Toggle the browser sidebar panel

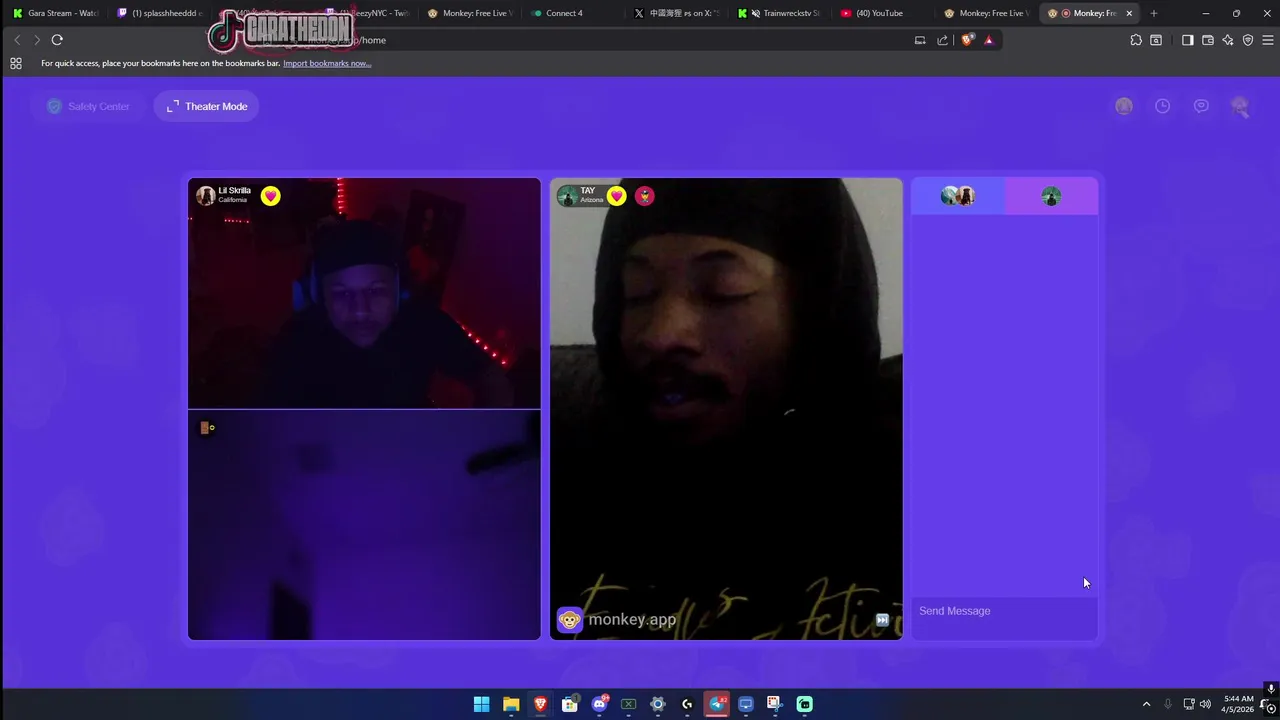coord(1187,40)
